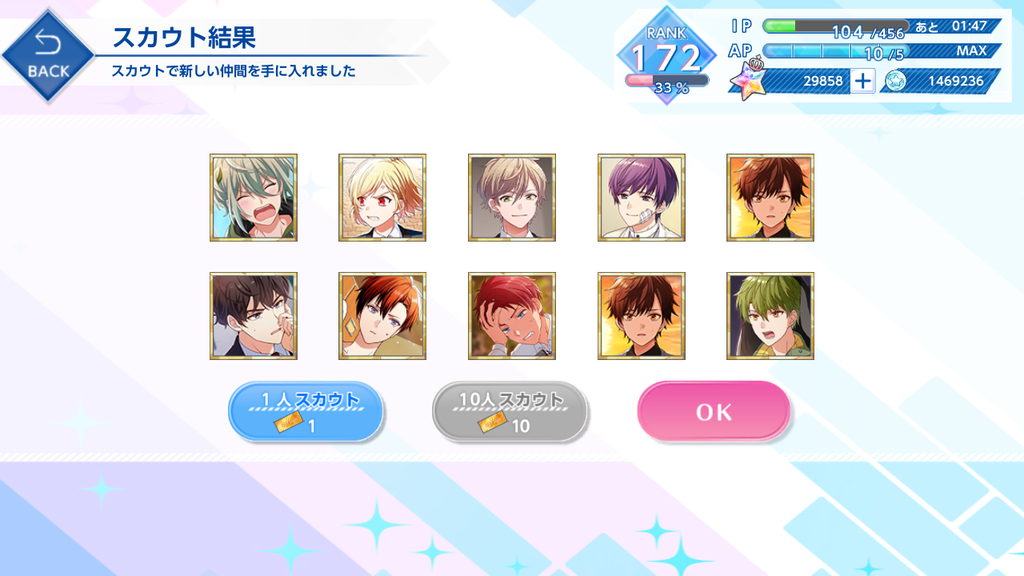Open the green-haired hooded character card

point(770,316)
